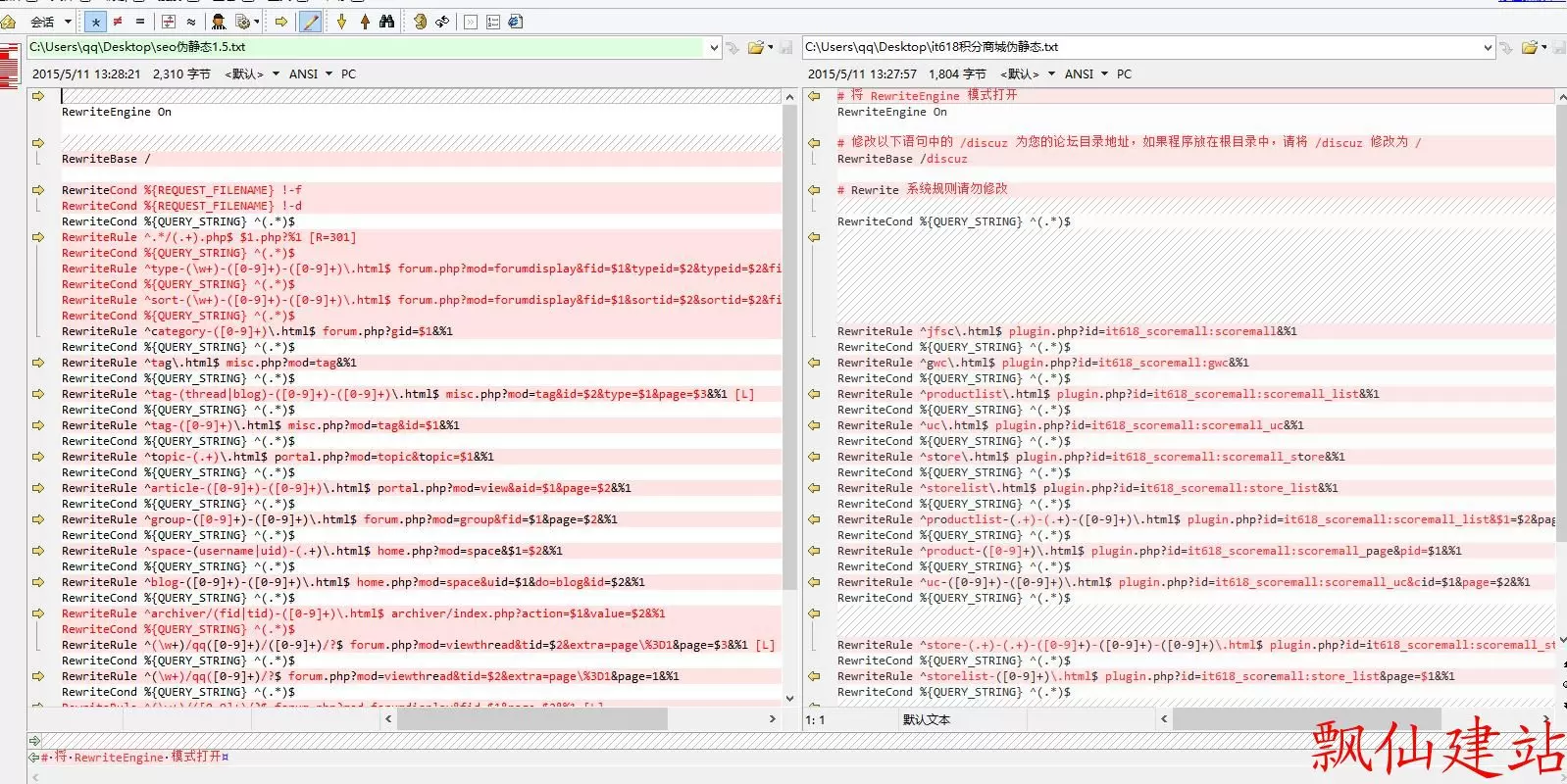Click the left pane horizontal scrollbar thumb
The height and width of the screenshot is (784, 1567).
click(x=531, y=719)
